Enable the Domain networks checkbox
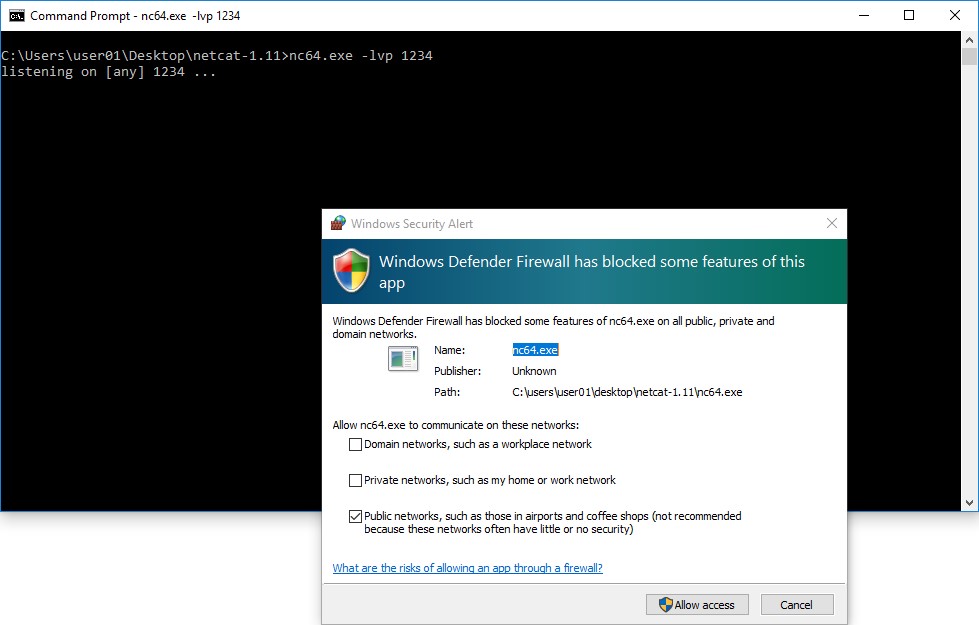This screenshot has height=625, width=979. 355,445
